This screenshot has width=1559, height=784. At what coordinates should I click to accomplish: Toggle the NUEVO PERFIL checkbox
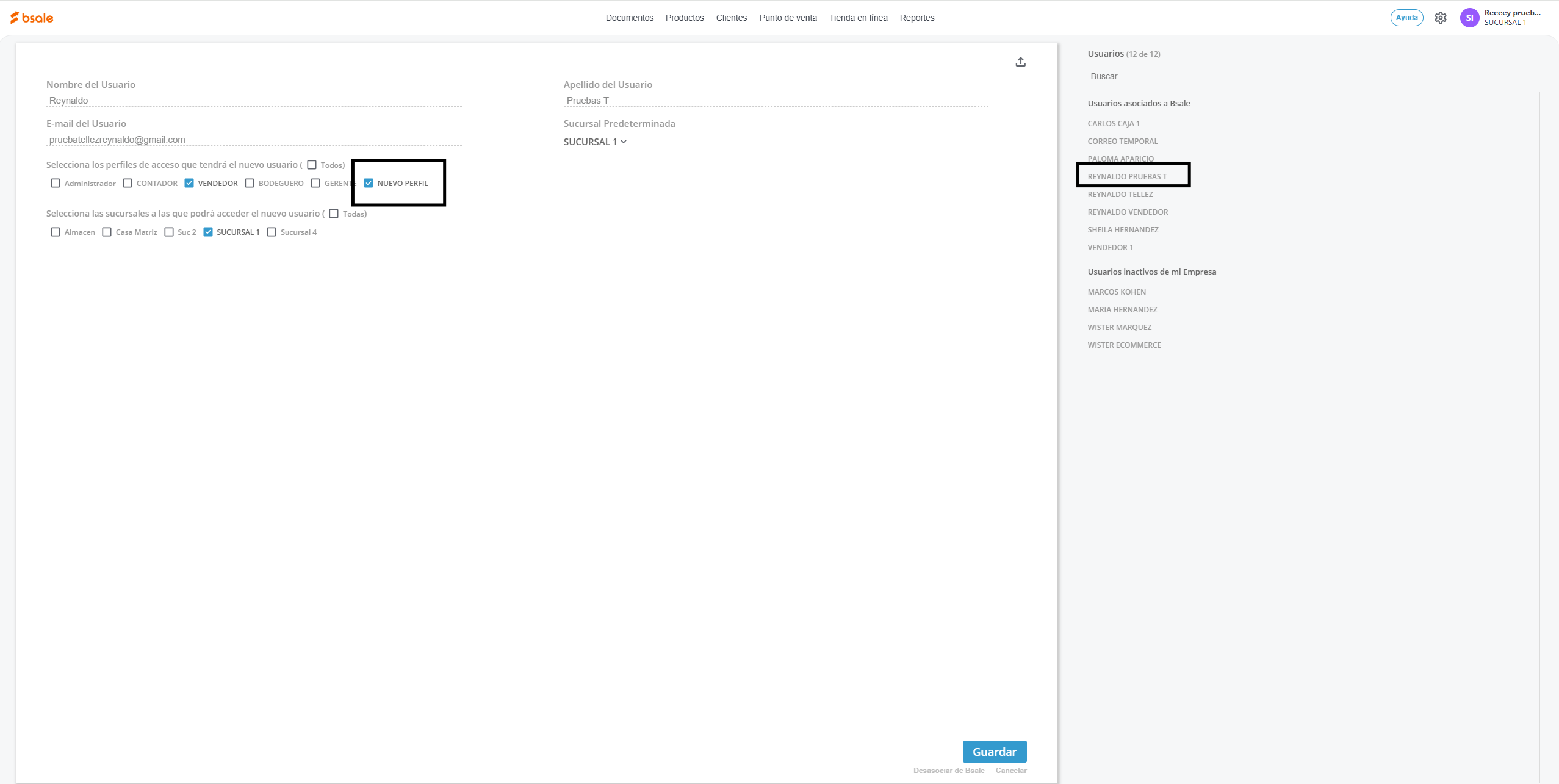click(x=369, y=183)
